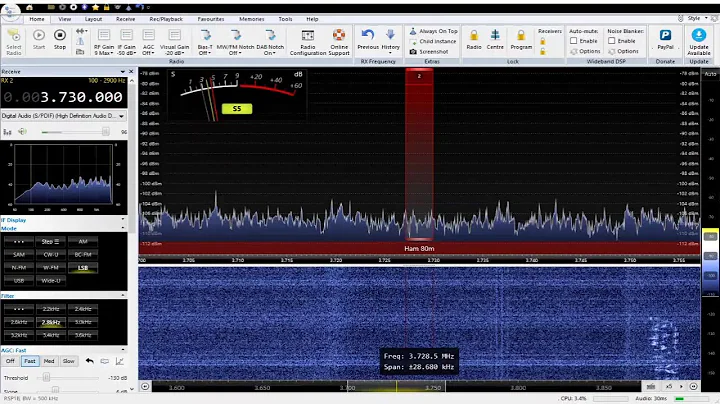720x404 pixels.
Task: Open Noise Blanker Options gear
Action: pos(612,51)
